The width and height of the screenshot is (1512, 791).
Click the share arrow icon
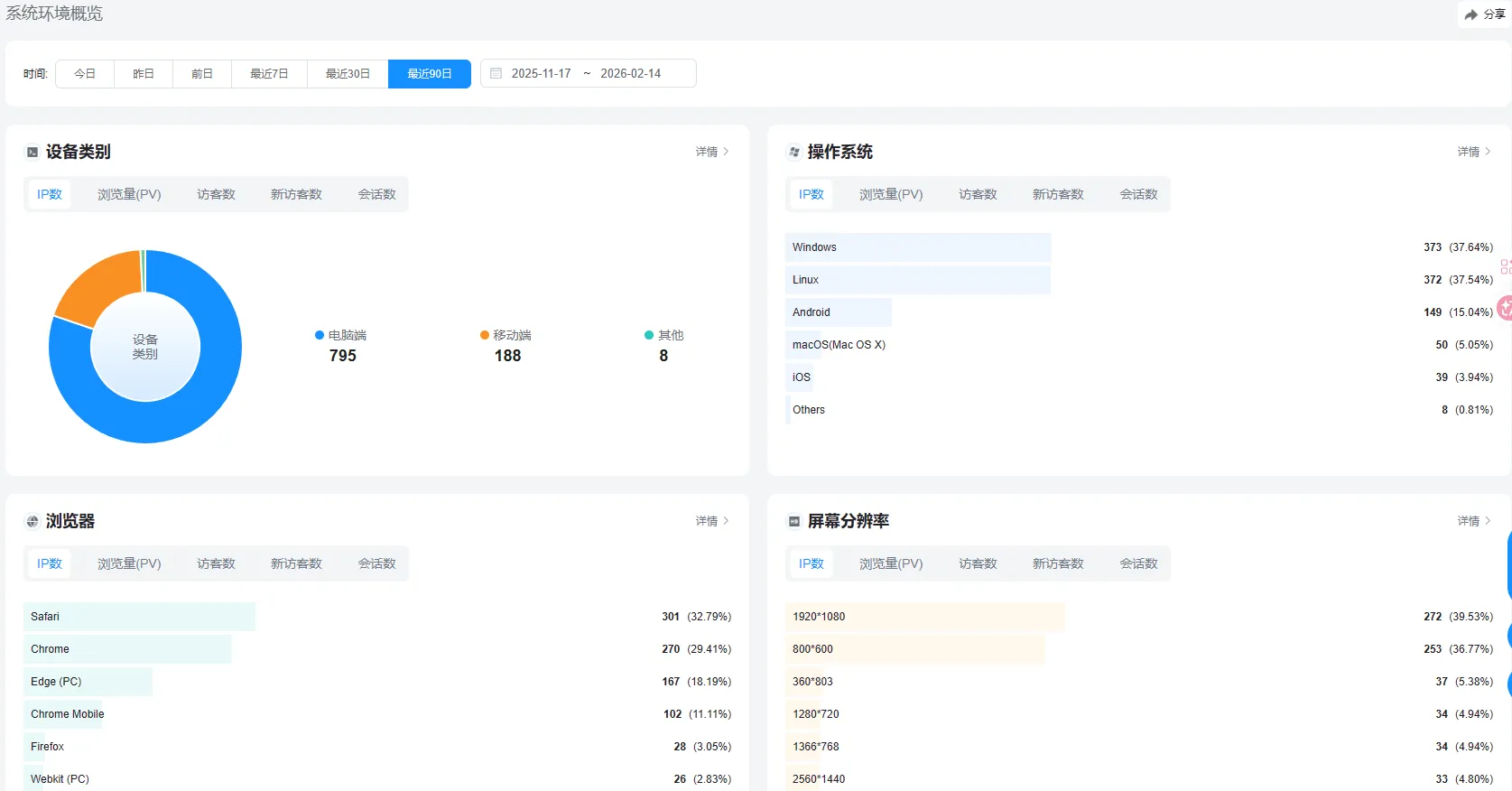[x=1470, y=14]
